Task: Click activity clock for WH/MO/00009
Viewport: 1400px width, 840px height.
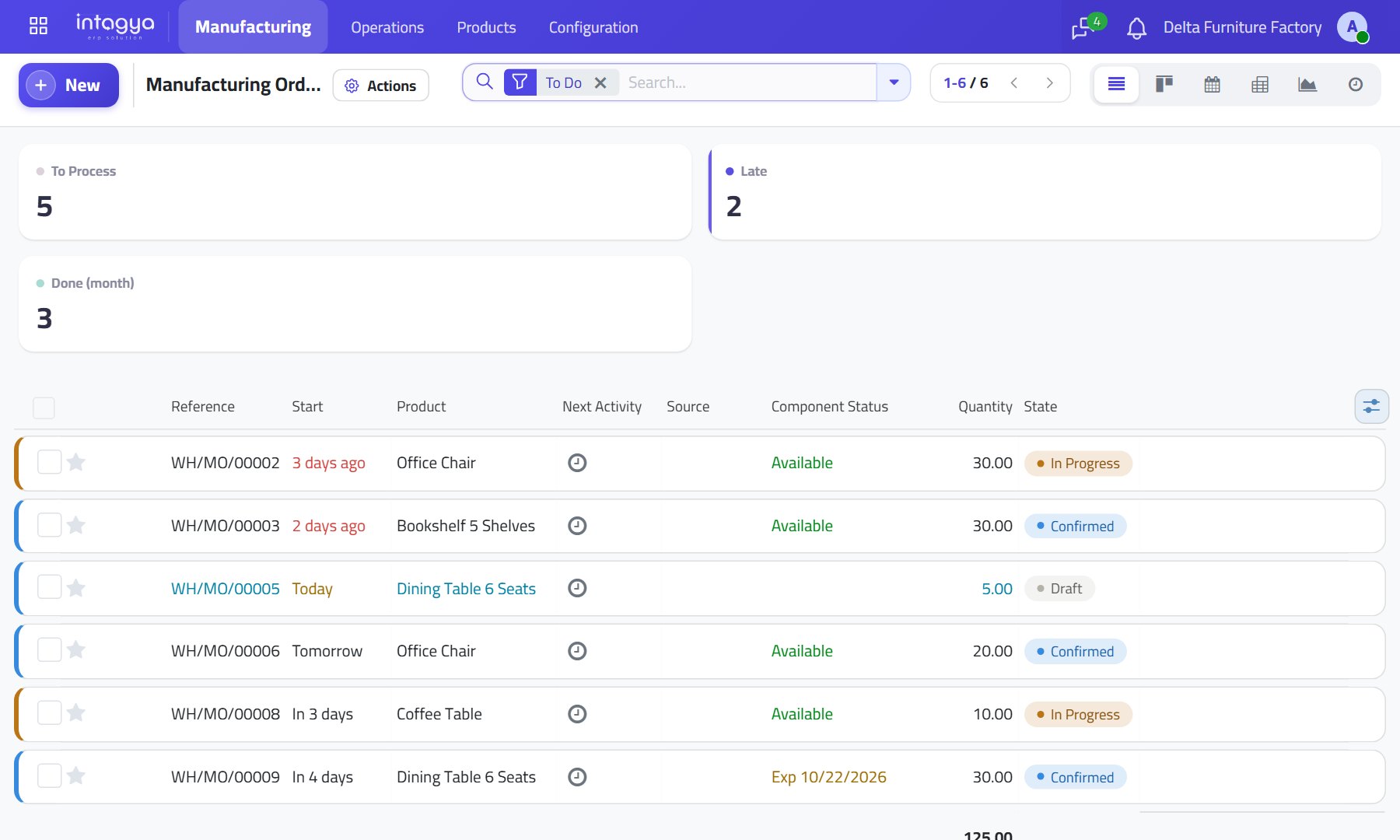Action: click(577, 777)
